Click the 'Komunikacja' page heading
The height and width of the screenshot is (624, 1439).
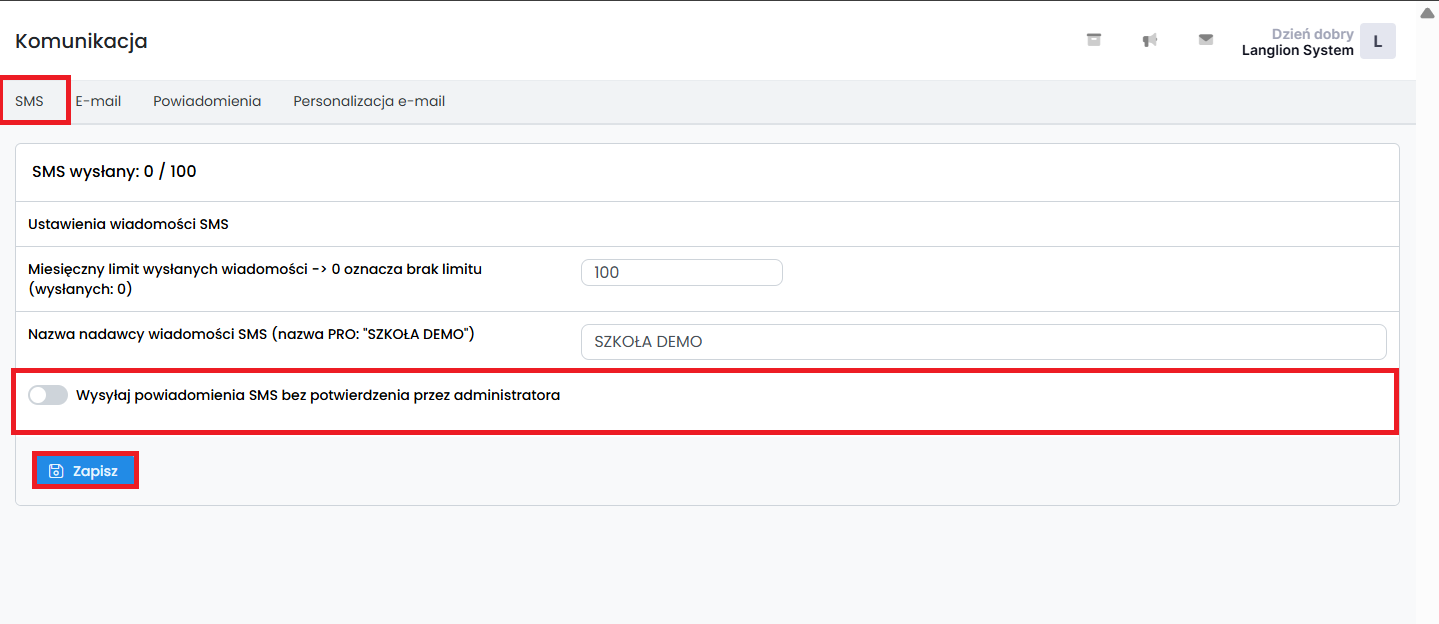tap(81, 41)
